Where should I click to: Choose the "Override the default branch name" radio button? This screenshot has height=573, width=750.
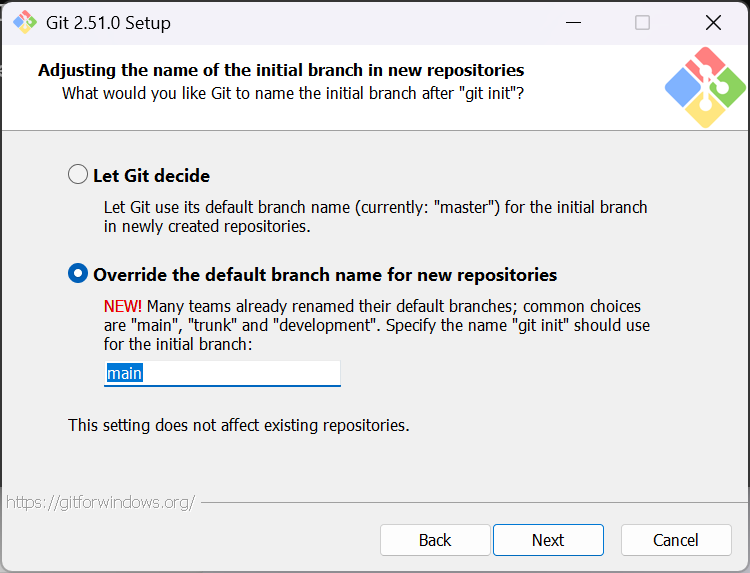tap(78, 274)
